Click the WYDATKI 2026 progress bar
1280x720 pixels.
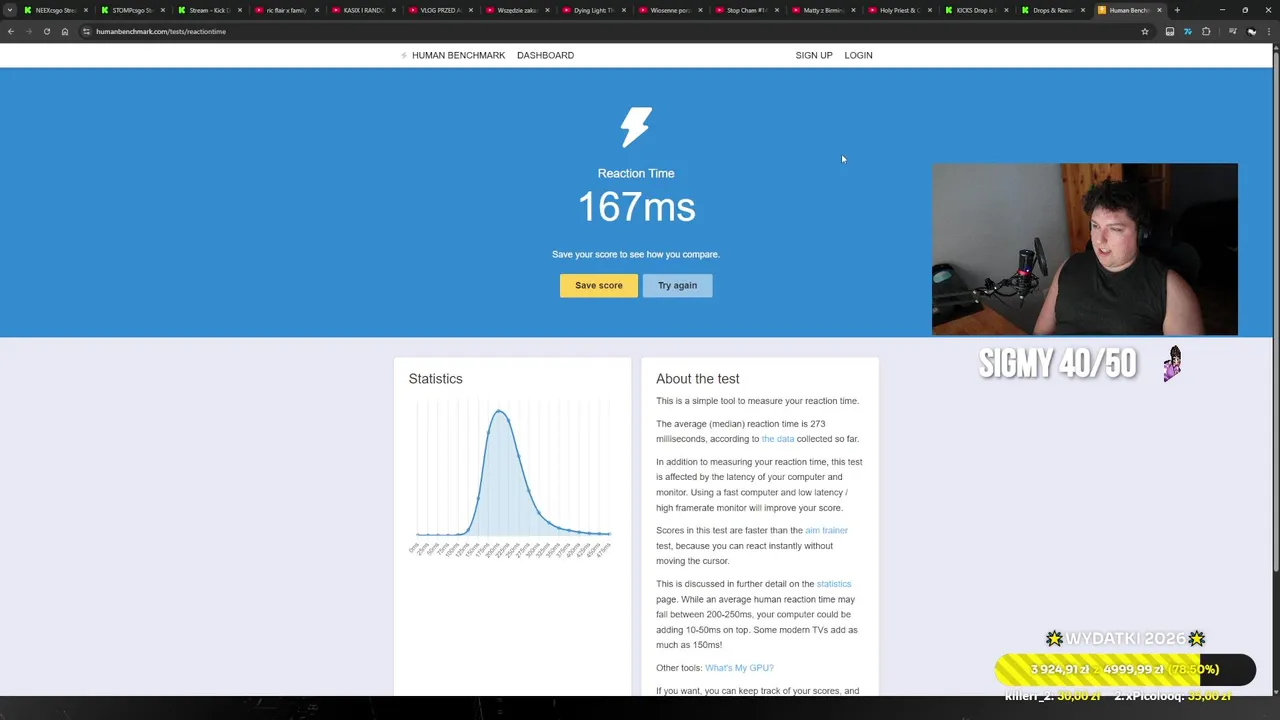(x=1125, y=669)
